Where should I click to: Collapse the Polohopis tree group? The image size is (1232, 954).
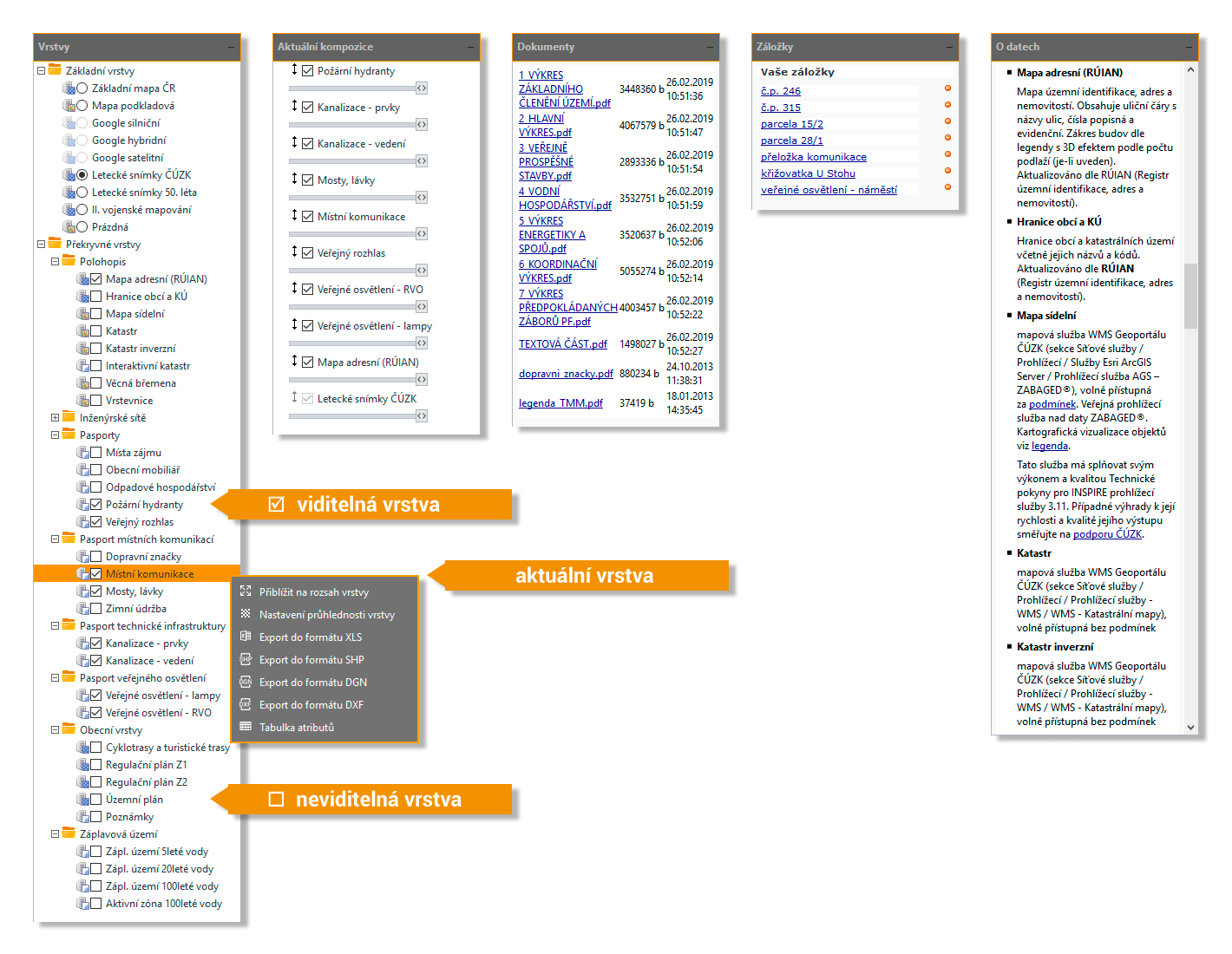point(55,262)
